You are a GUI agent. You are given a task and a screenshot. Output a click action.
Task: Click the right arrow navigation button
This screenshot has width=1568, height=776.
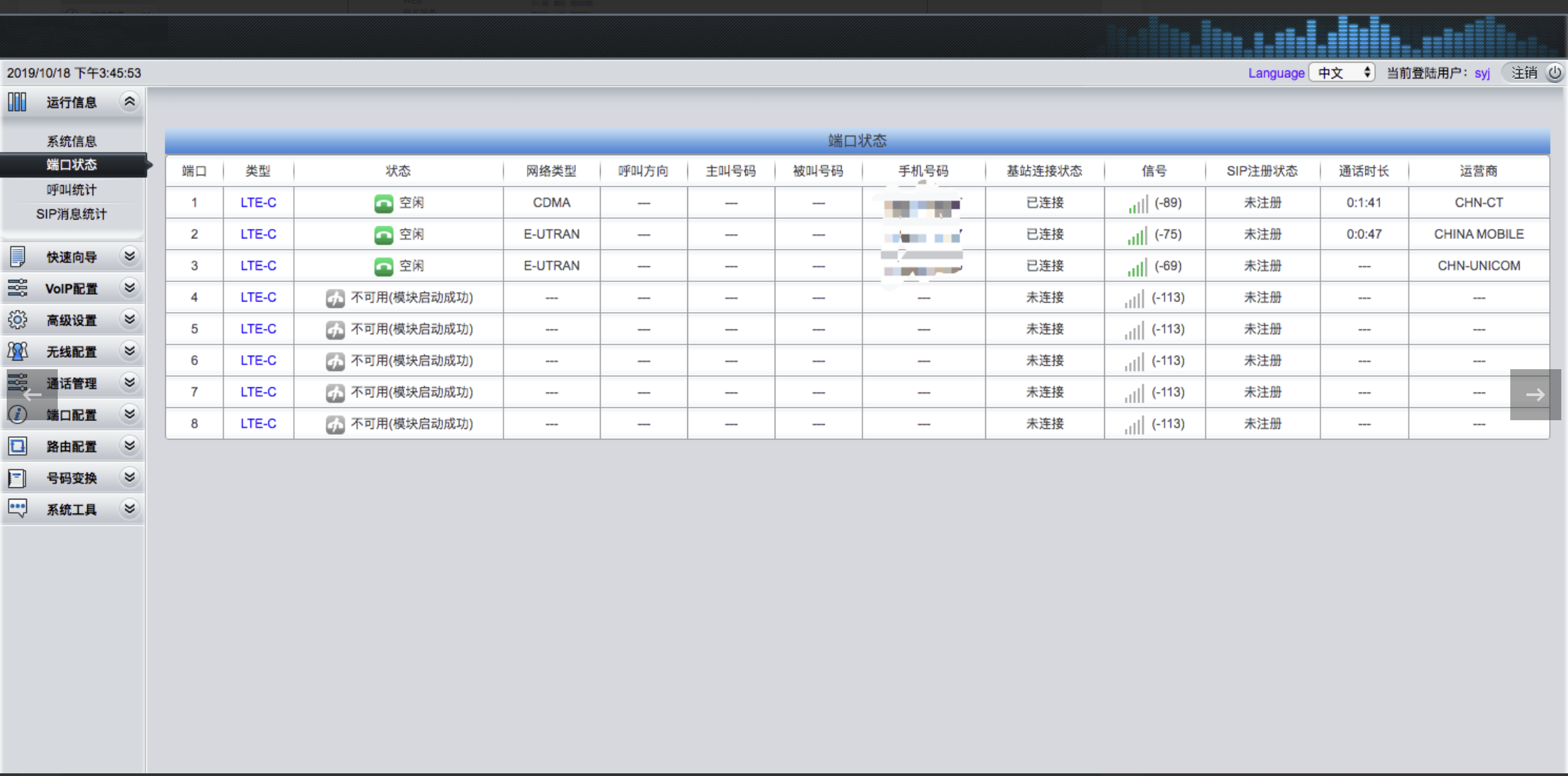[1535, 394]
